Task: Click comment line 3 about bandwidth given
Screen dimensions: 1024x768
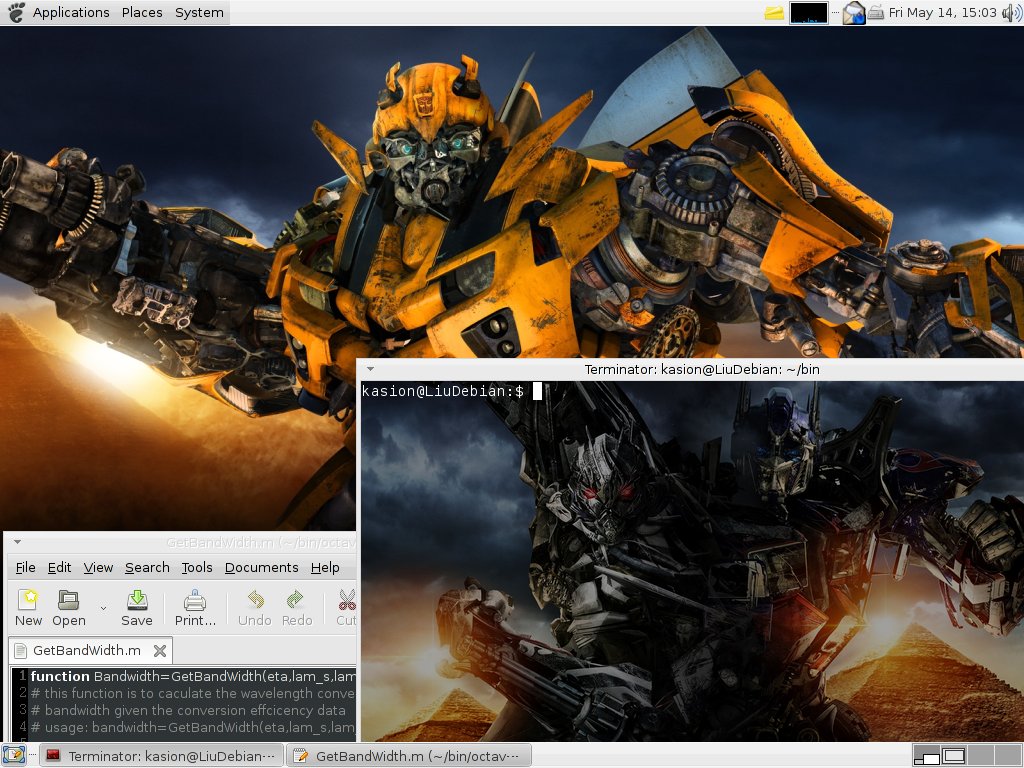Action: tap(188, 711)
